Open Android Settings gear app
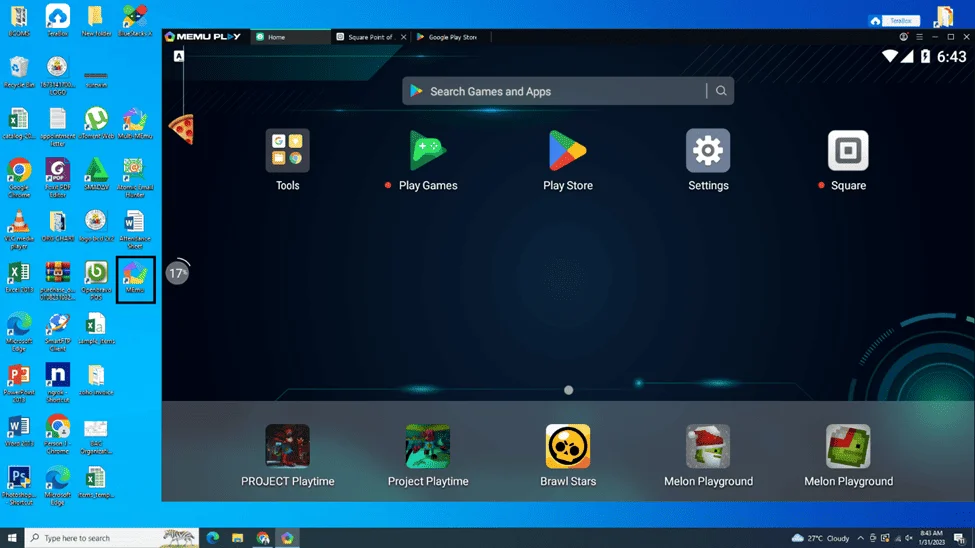The image size is (975, 548). [708, 151]
